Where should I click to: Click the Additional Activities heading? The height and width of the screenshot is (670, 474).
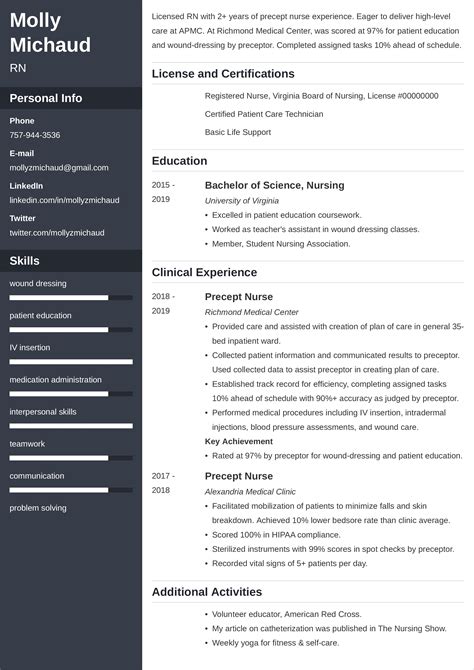click(207, 592)
